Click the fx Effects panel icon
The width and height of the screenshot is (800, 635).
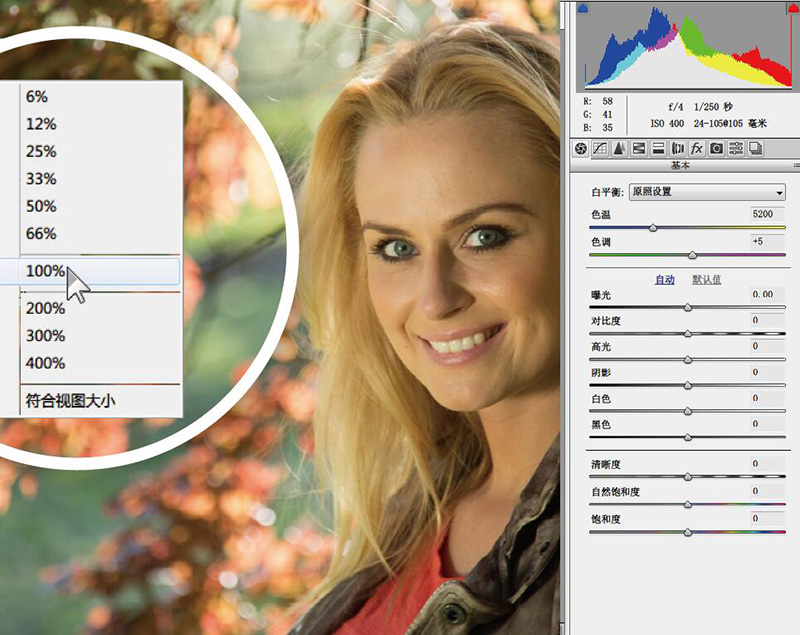tap(697, 148)
